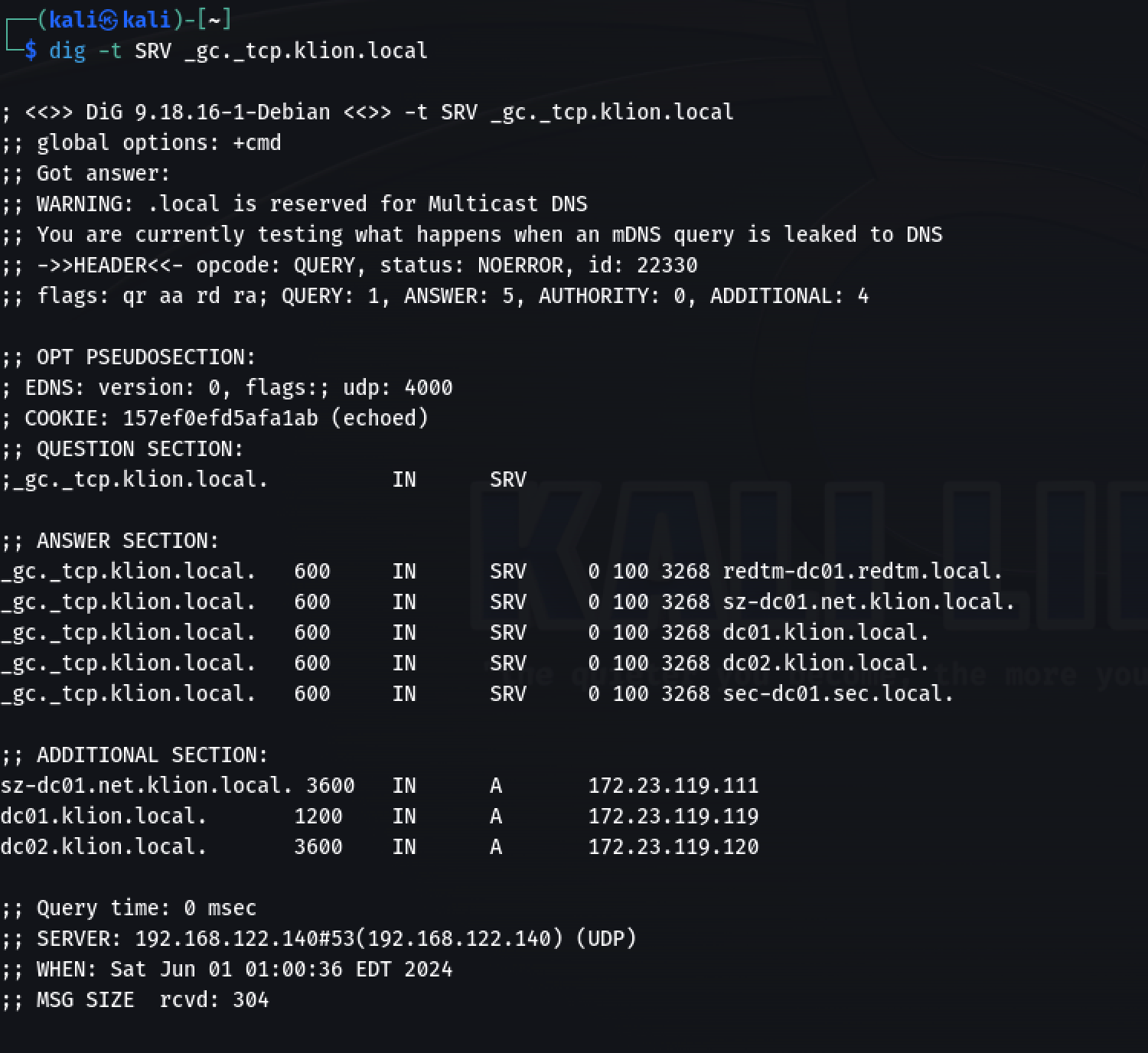Click the MSG SIZE rcvd 304 value
The image size is (1148, 1053).
(x=250, y=1000)
